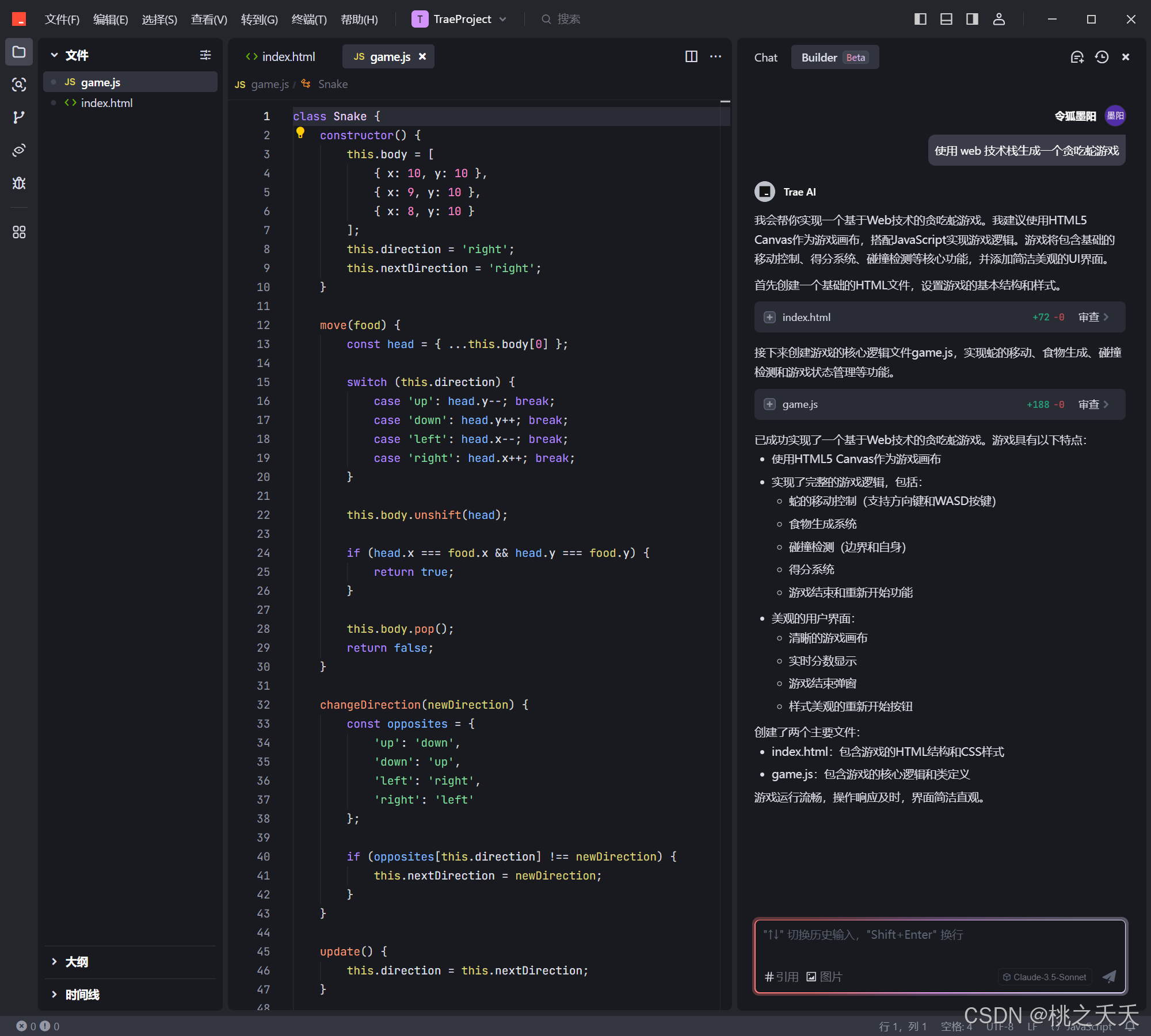Select Claude-3.5-Sonnet model selector
Image resolution: width=1151 pixels, height=1036 pixels.
1045,977
